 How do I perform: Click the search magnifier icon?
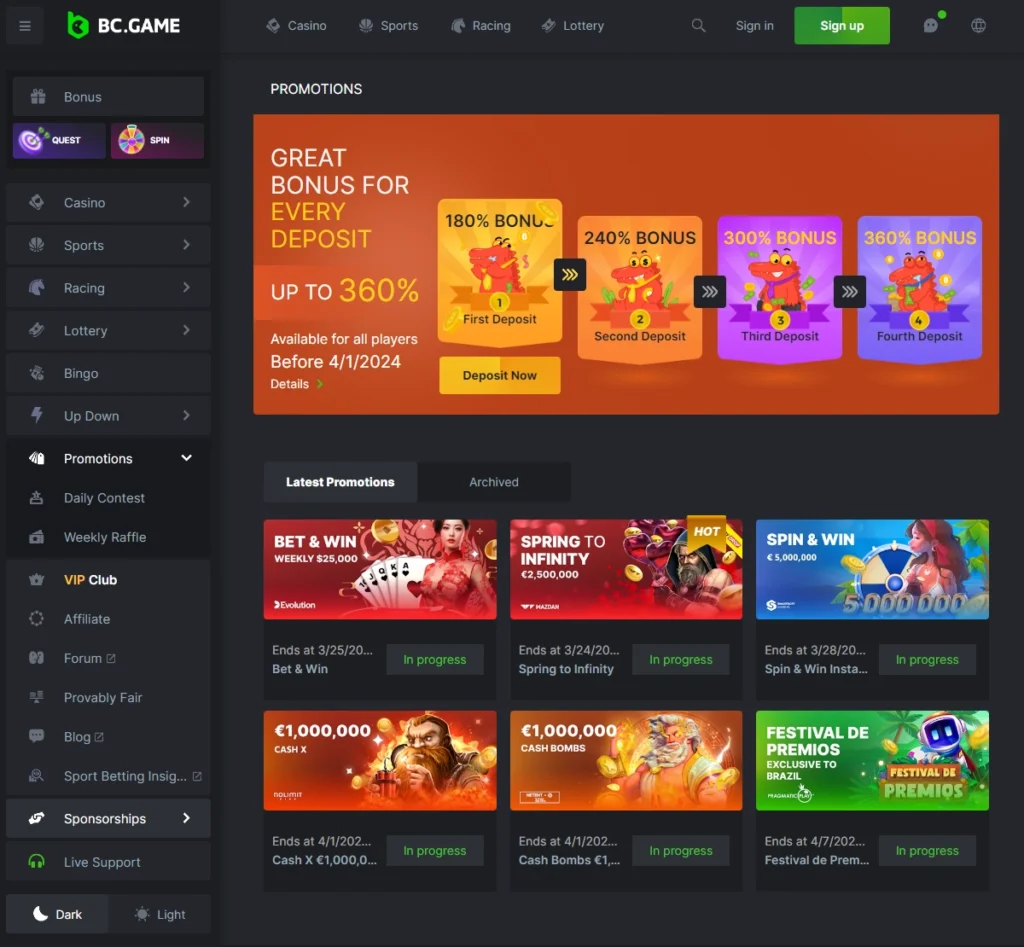click(x=698, y=26)
